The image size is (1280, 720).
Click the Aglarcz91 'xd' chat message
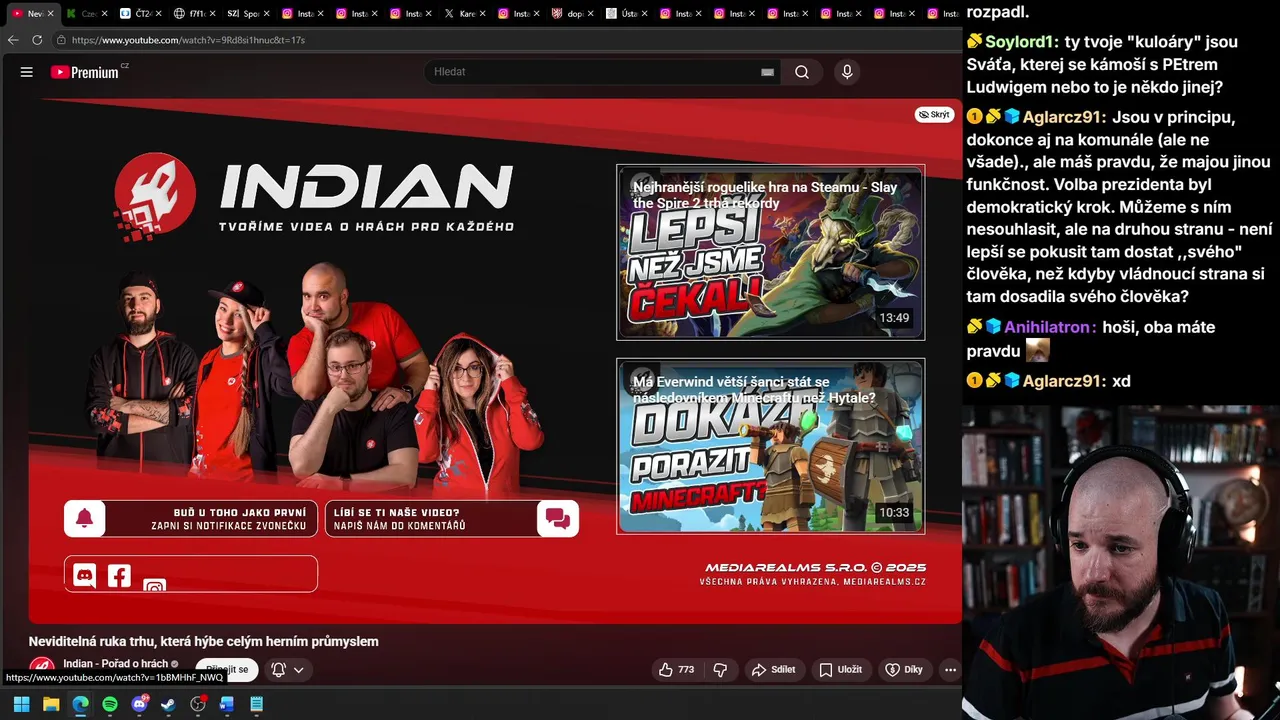click(1048, 381)
